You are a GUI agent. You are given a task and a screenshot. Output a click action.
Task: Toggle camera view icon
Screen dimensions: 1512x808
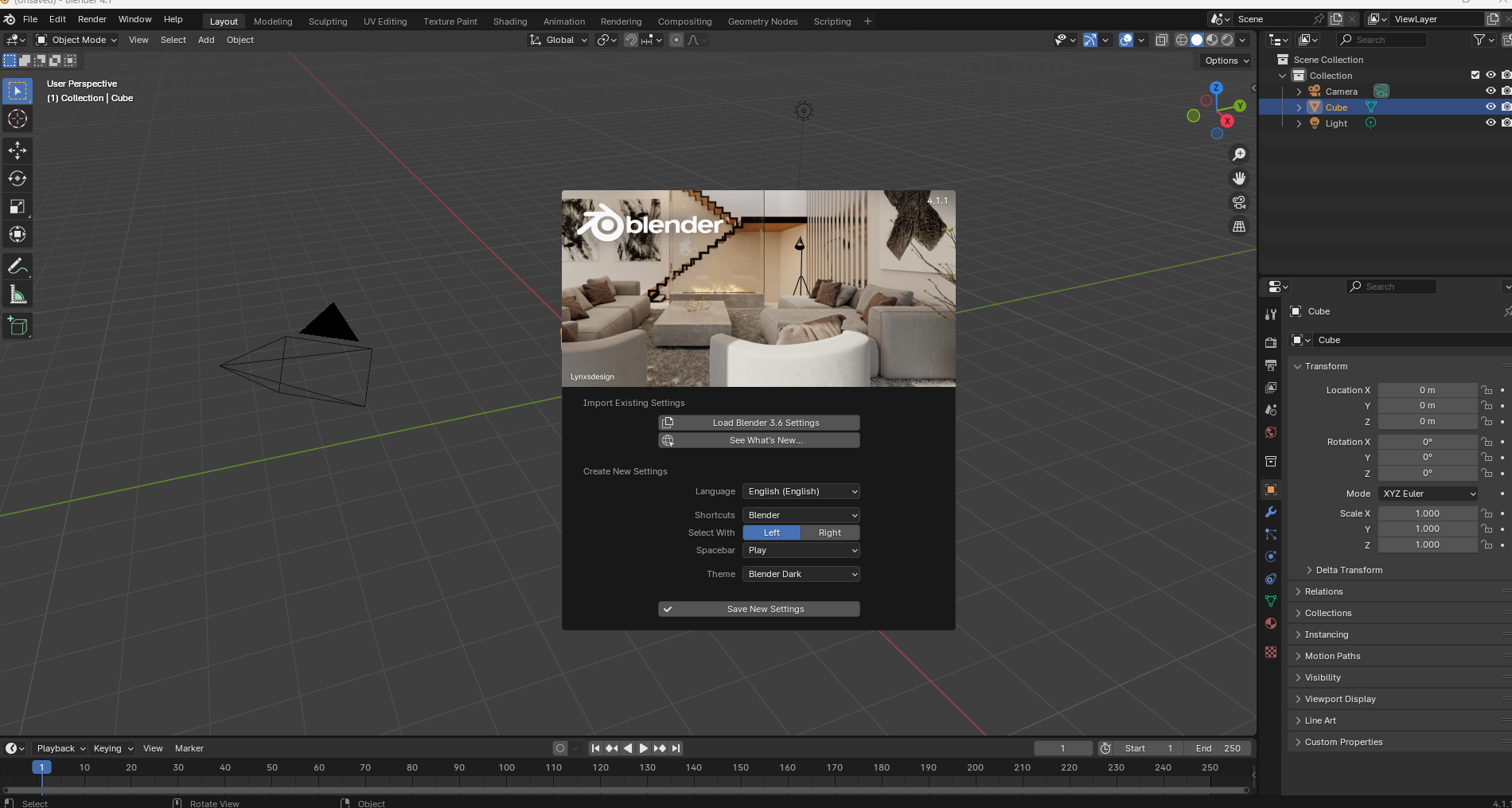(x=1239, y=202)
